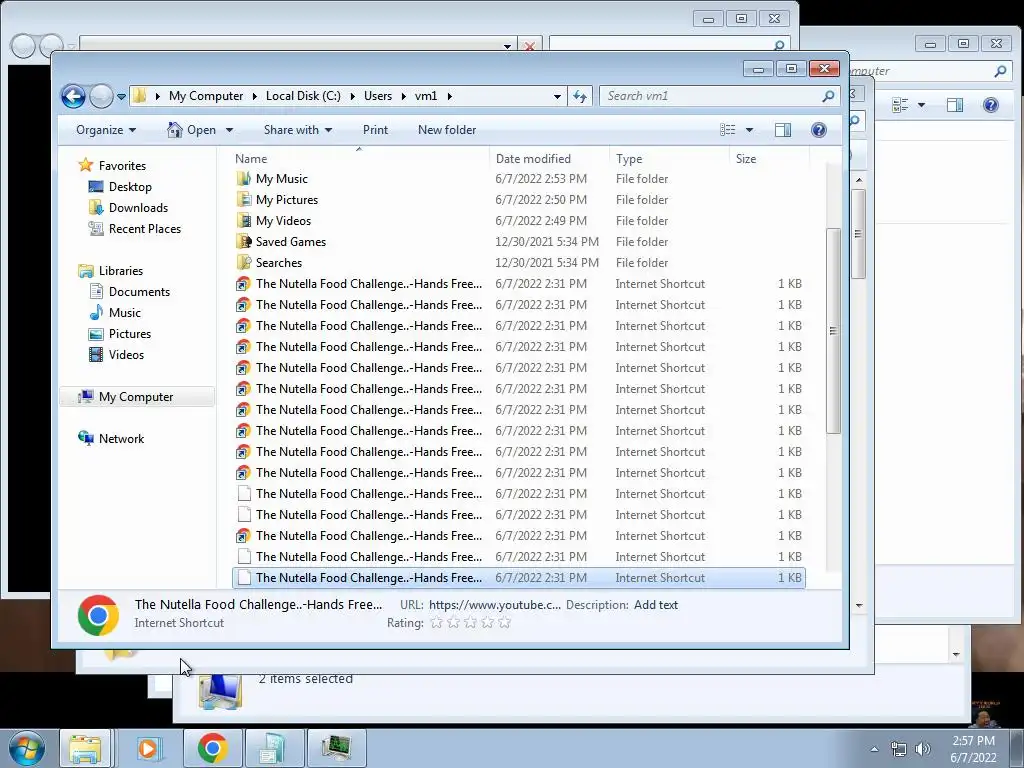Click Users in the address breadcrumb
1024x768 pixels.
pyautogui.click(x=377, y=96)
